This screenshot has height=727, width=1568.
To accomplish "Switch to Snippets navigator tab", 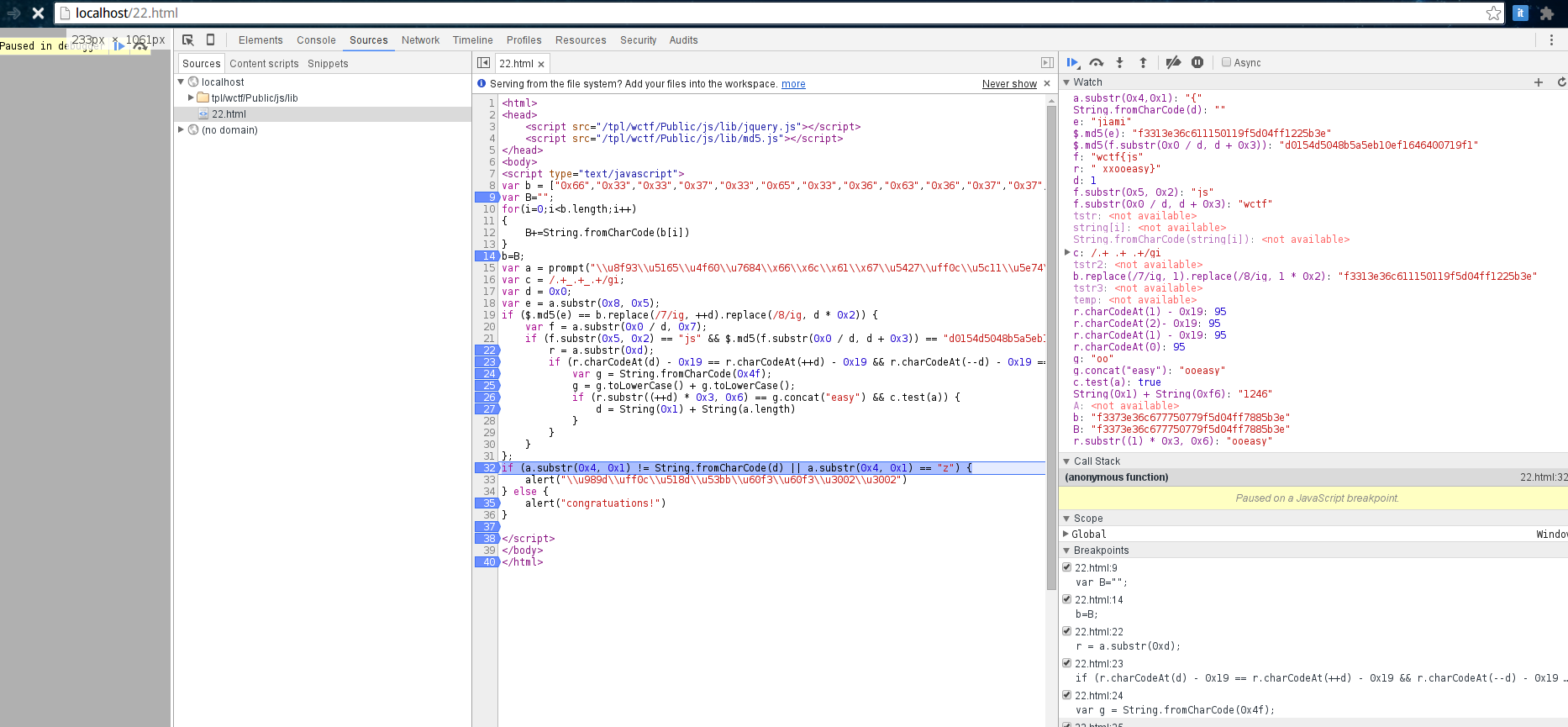I will click(x=328, y=64).
